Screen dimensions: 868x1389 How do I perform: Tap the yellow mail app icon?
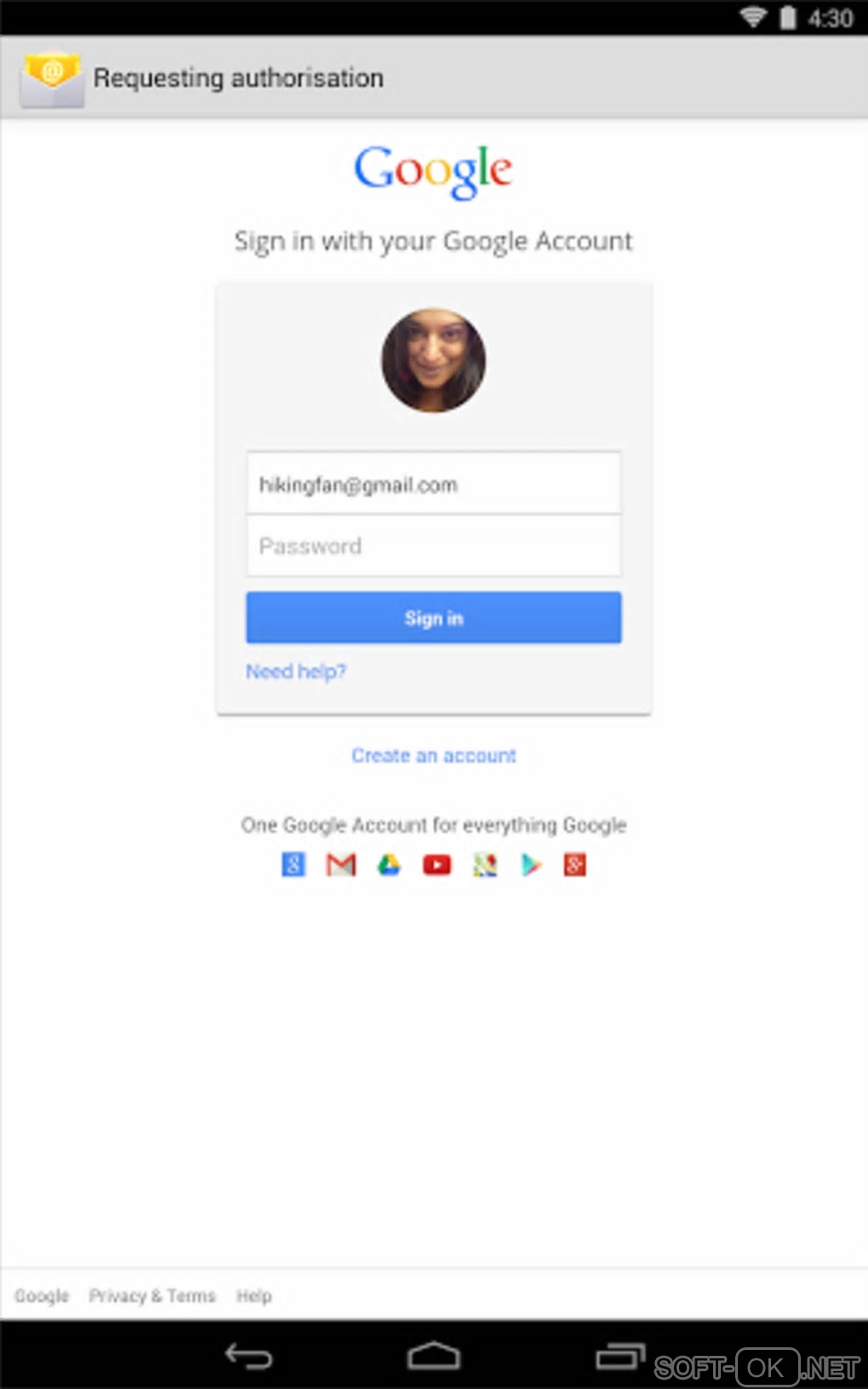click(x=52, y=78)
